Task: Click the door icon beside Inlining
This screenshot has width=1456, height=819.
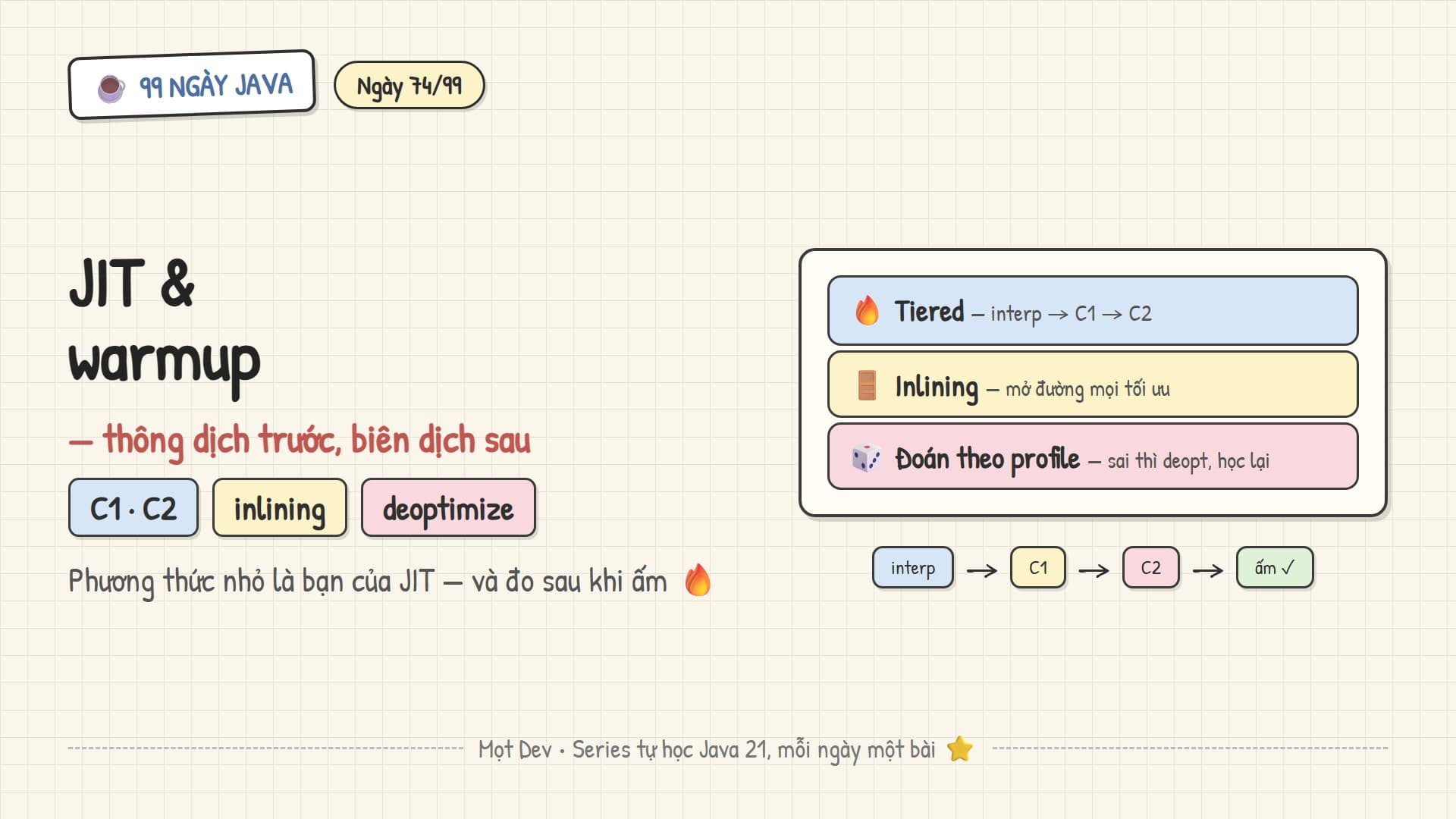Action: [x=867, y=385]
